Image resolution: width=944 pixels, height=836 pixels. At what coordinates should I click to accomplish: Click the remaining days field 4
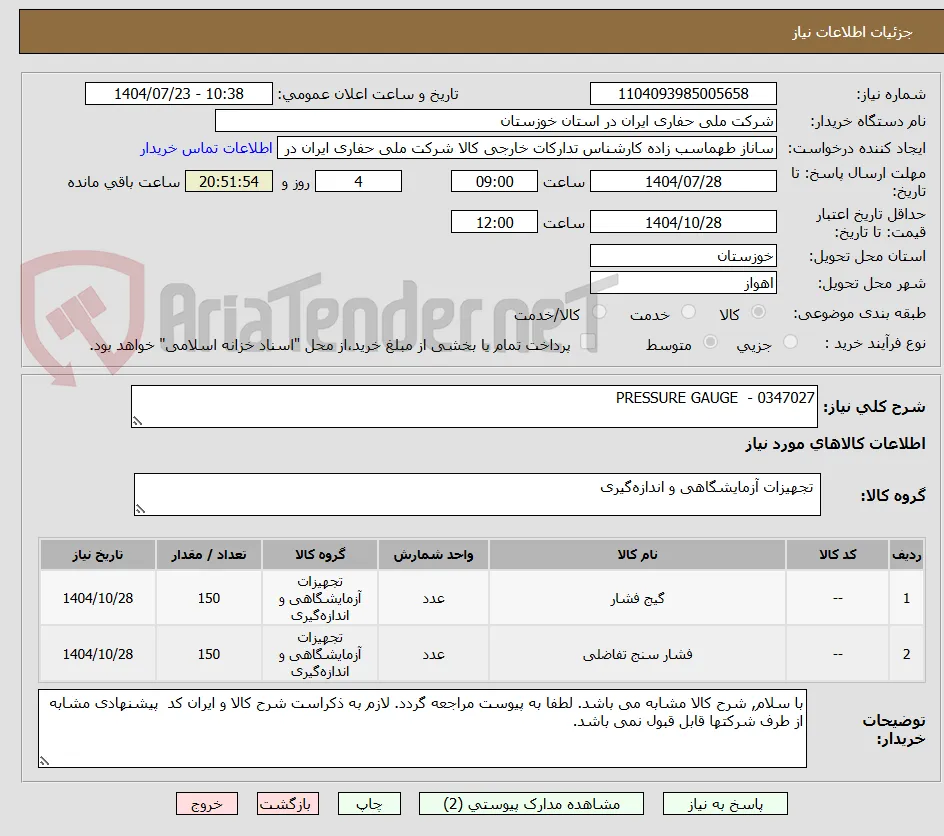[x=358, y=181]
